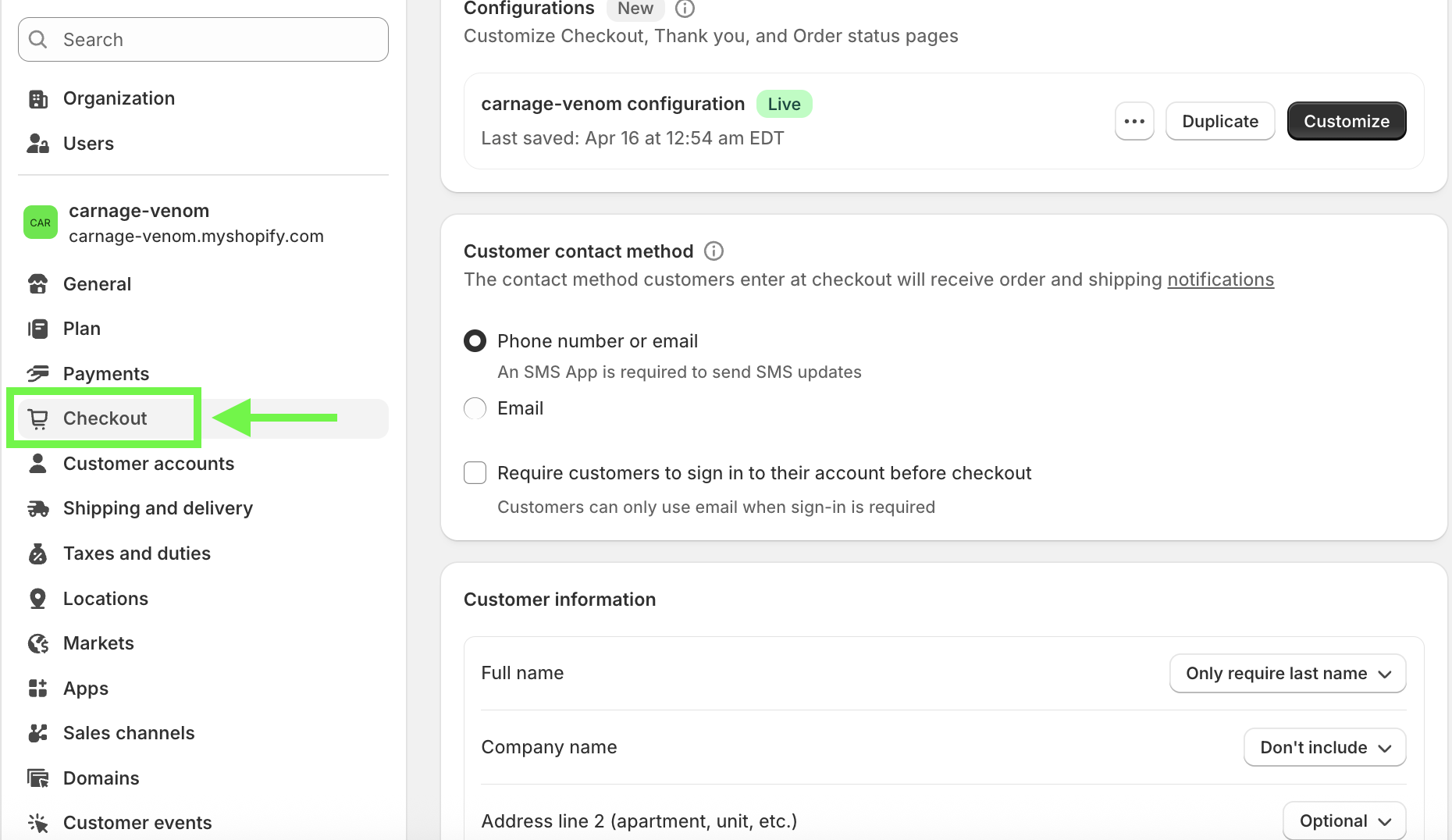Go to Customer accounts settings
1452x840 pixels.
pos(148,464)
